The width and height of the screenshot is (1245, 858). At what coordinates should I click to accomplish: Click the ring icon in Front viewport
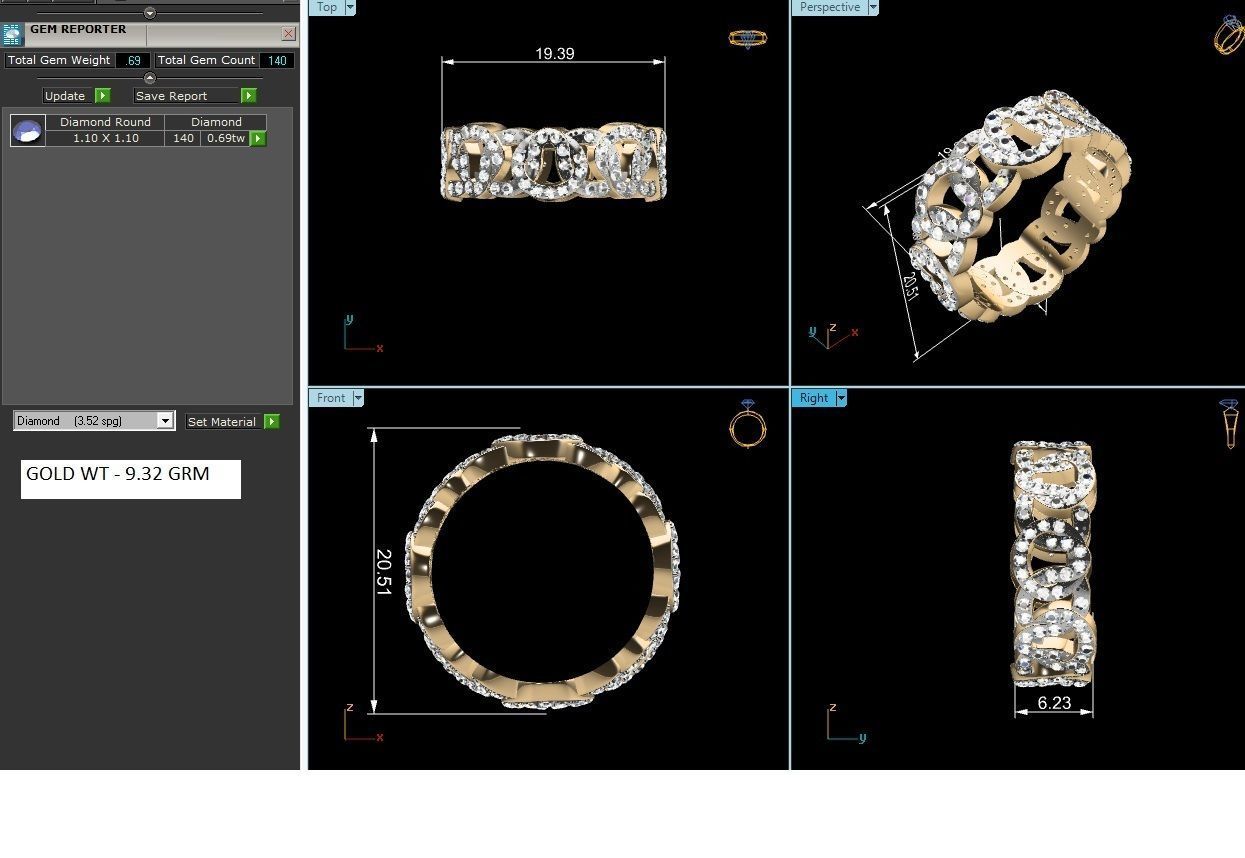click(748, 424)
